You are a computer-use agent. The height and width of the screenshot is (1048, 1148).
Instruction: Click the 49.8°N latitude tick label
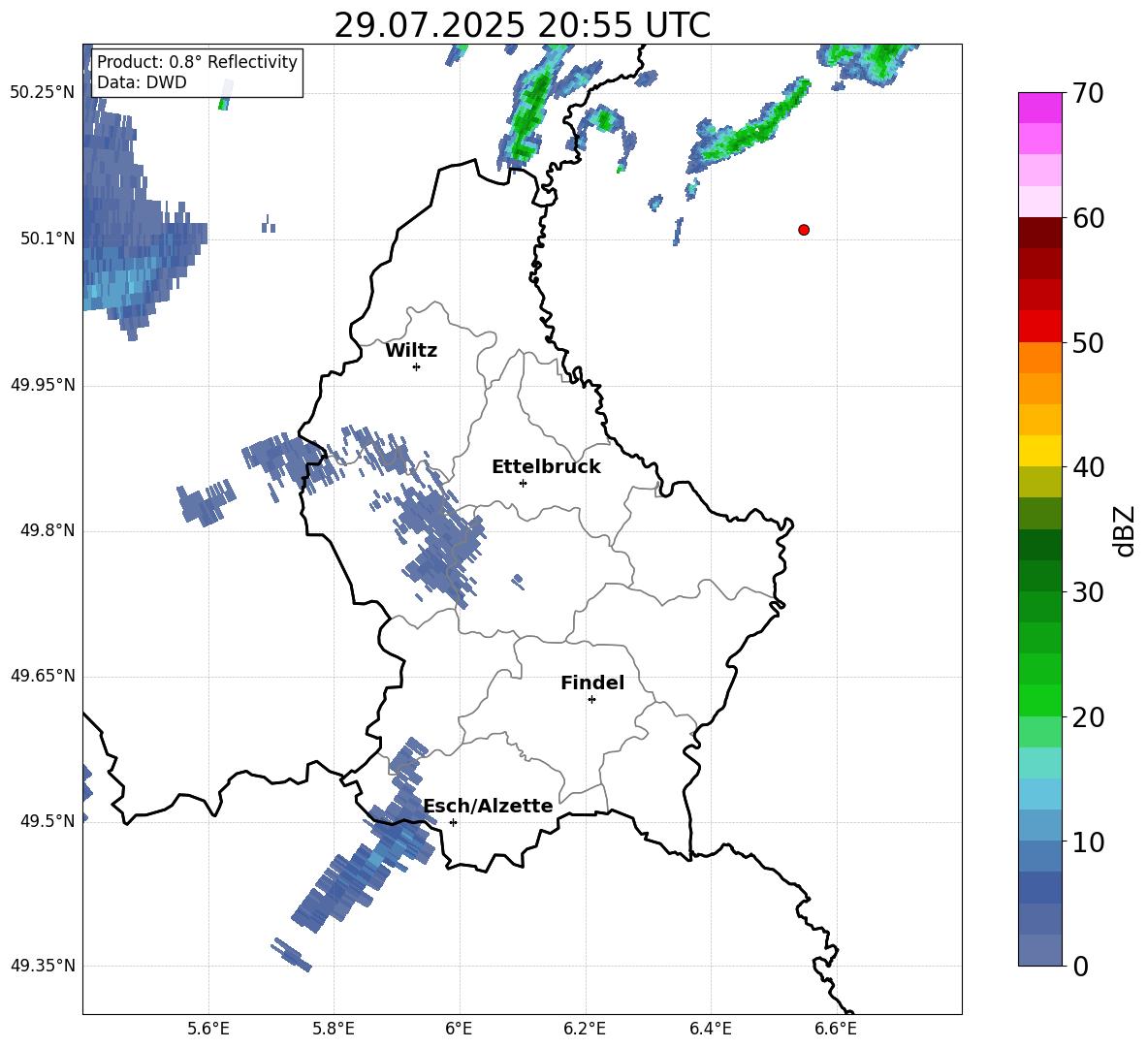coord(48,530)
